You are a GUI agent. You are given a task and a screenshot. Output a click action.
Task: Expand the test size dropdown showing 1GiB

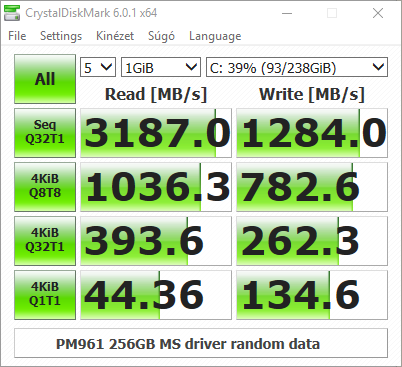click(161, 67)
